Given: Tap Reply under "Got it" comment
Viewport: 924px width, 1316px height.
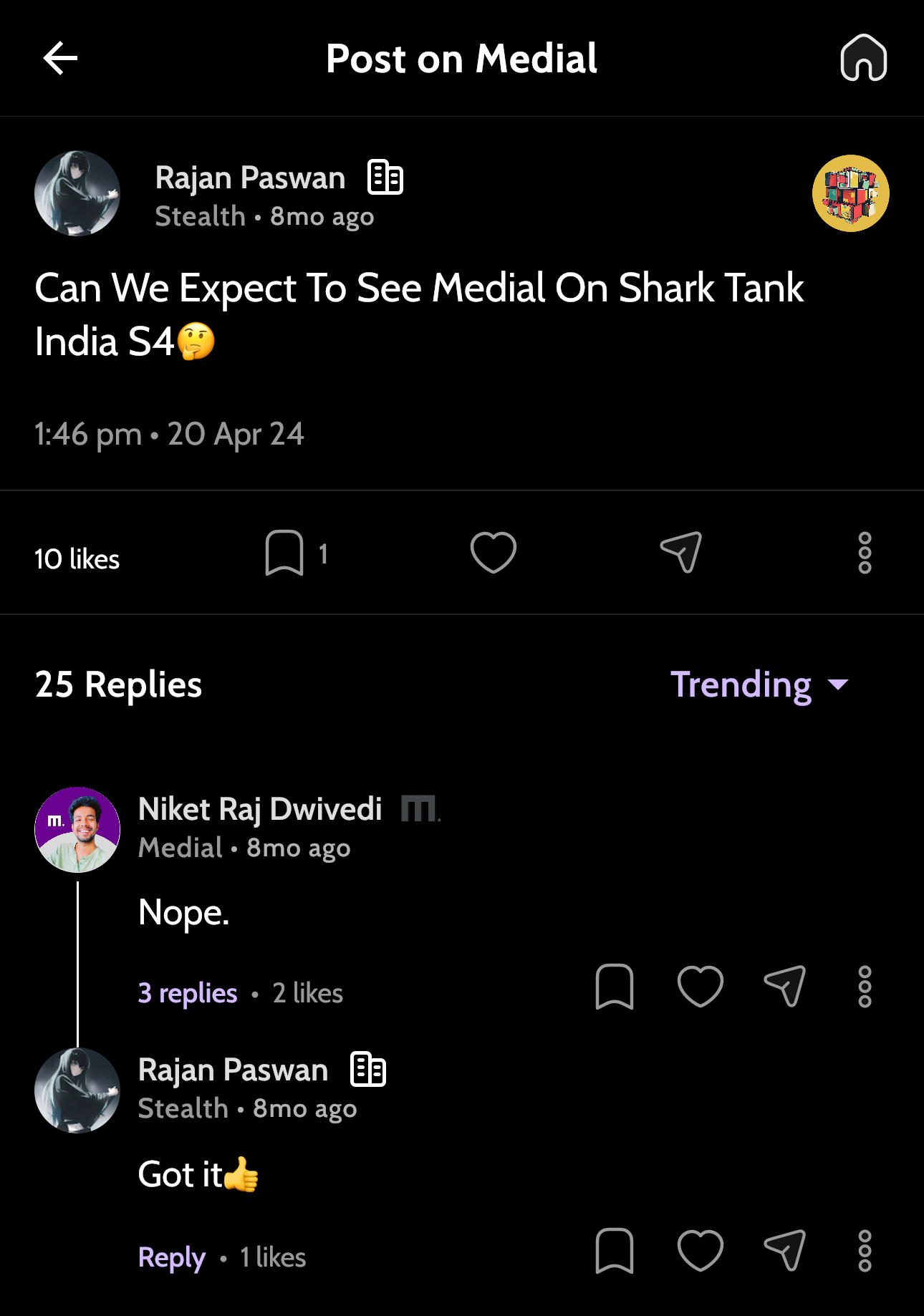Looking at the screenshot, I should point(172,1257).
